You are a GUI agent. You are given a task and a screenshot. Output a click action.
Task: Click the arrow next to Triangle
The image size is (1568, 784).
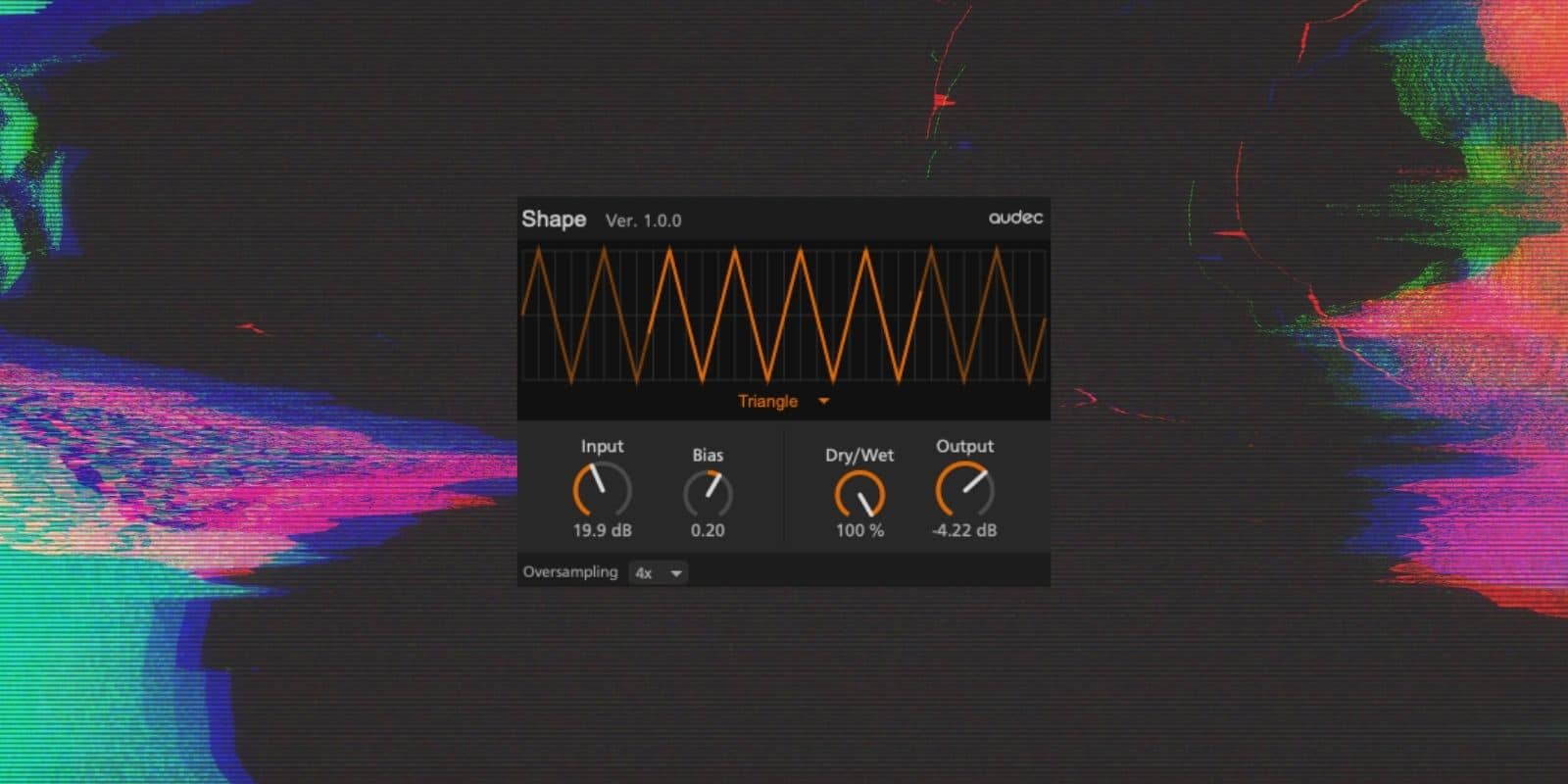click(x=823, y=401)
